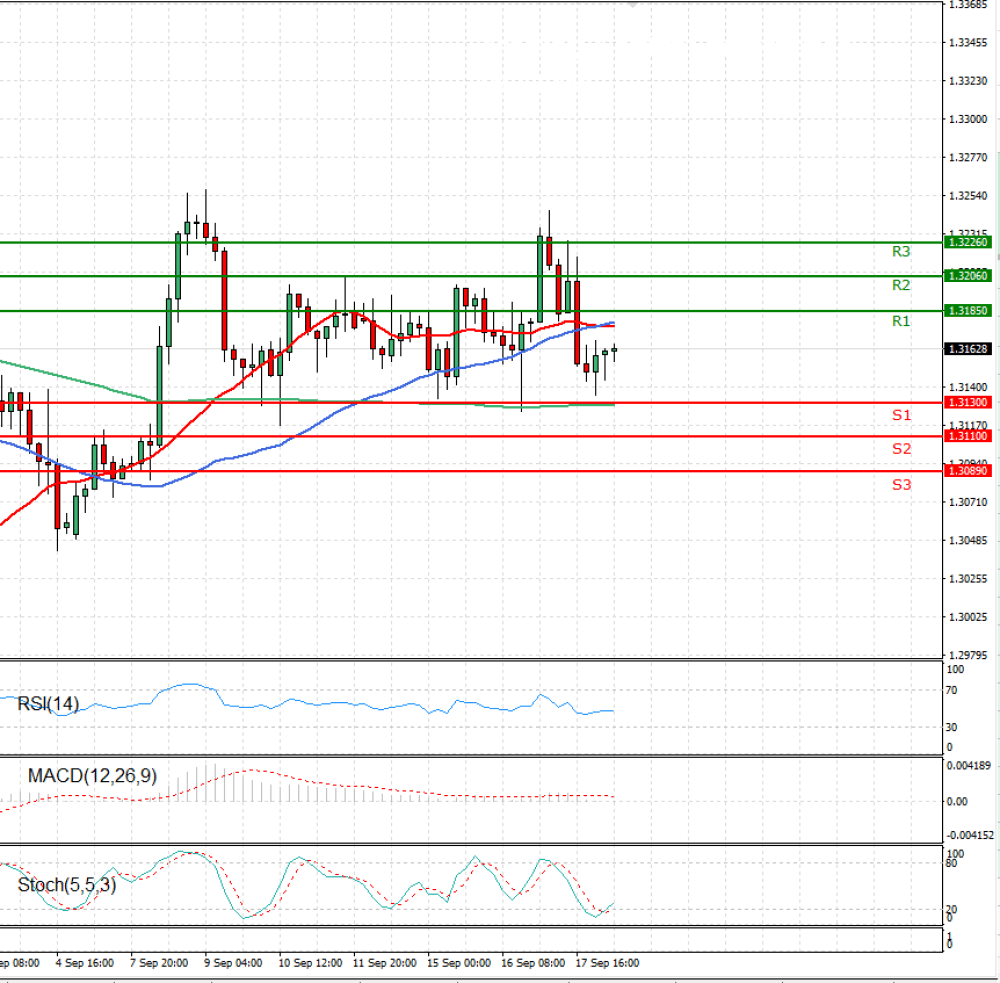Click the RSI(14) indicator label

click(x=48, y=704)
